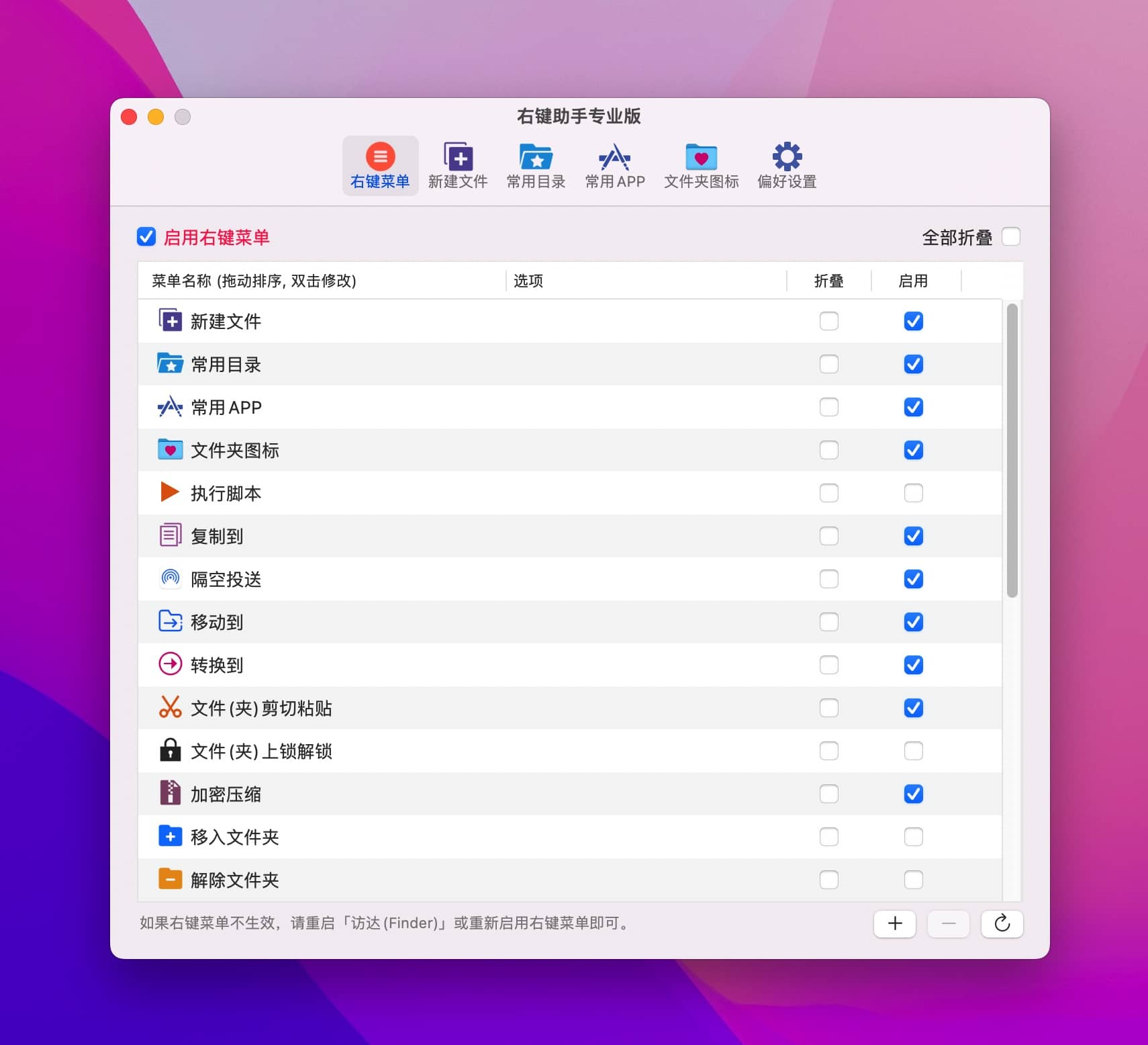The width and height of the screenshot is (1148, 1045).
Task: Uncheck the 启用 checkbox for 隔空投送
Action: tap(913, 579)
